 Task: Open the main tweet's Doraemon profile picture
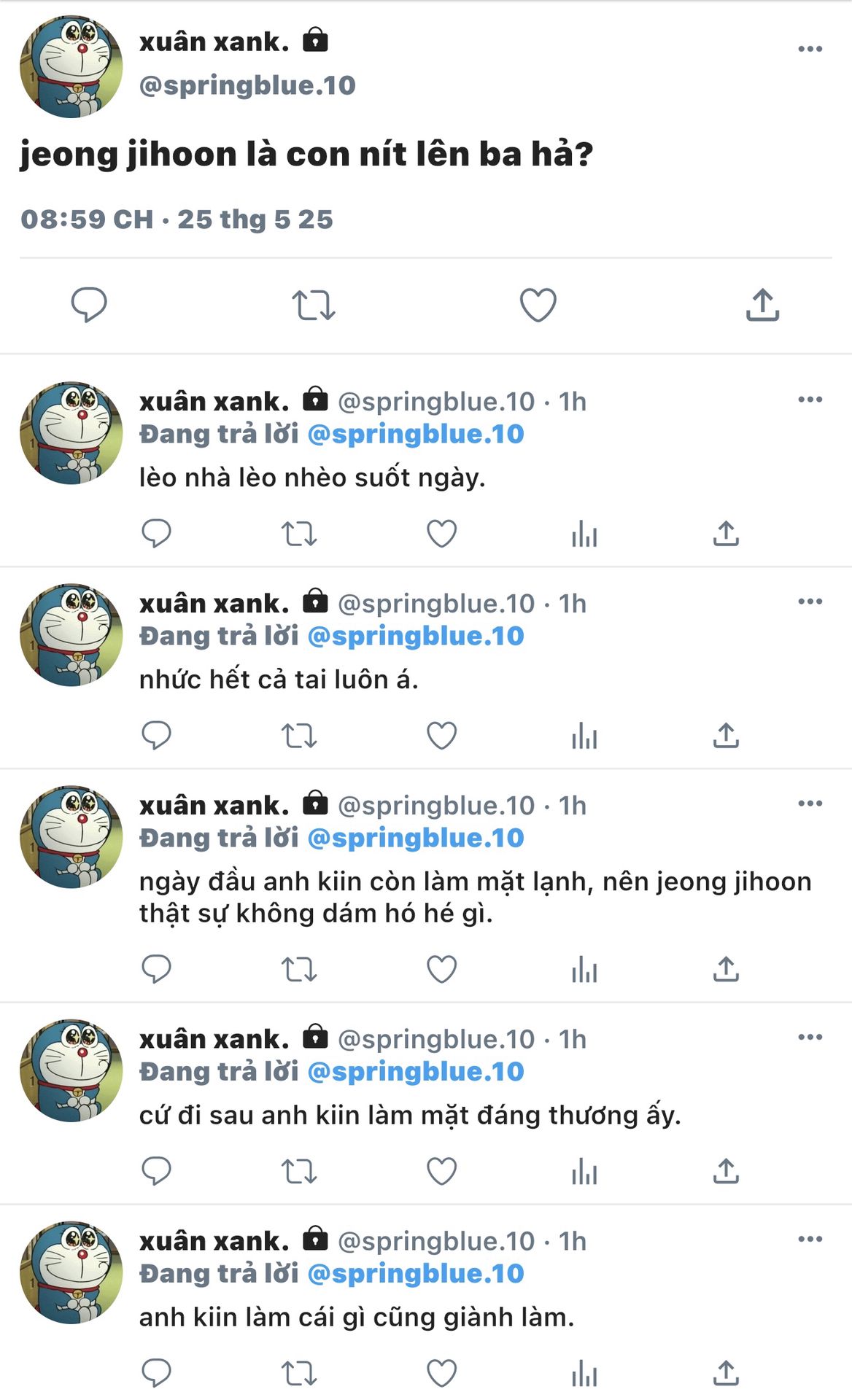coord(71,66)
